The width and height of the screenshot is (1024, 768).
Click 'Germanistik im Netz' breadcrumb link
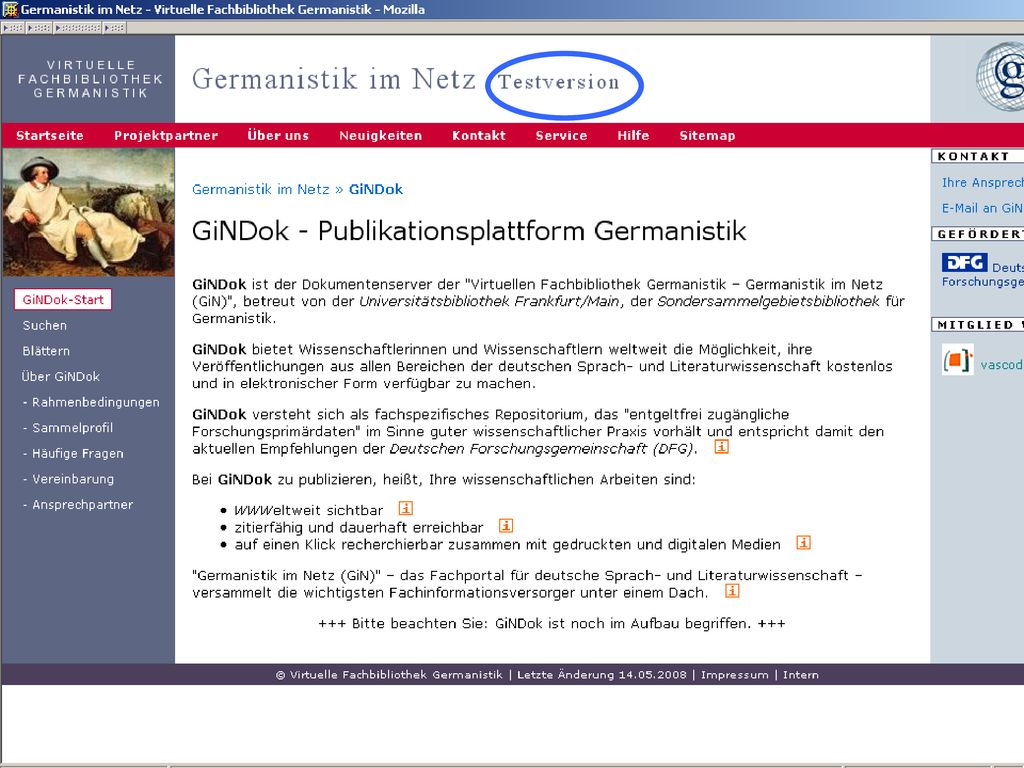click(x=261, y=189)
